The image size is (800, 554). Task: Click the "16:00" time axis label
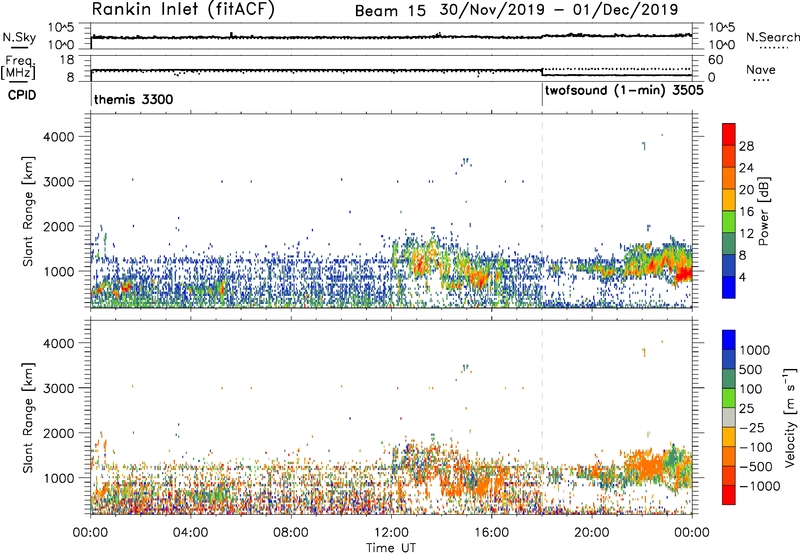click(x=491, y=533)
